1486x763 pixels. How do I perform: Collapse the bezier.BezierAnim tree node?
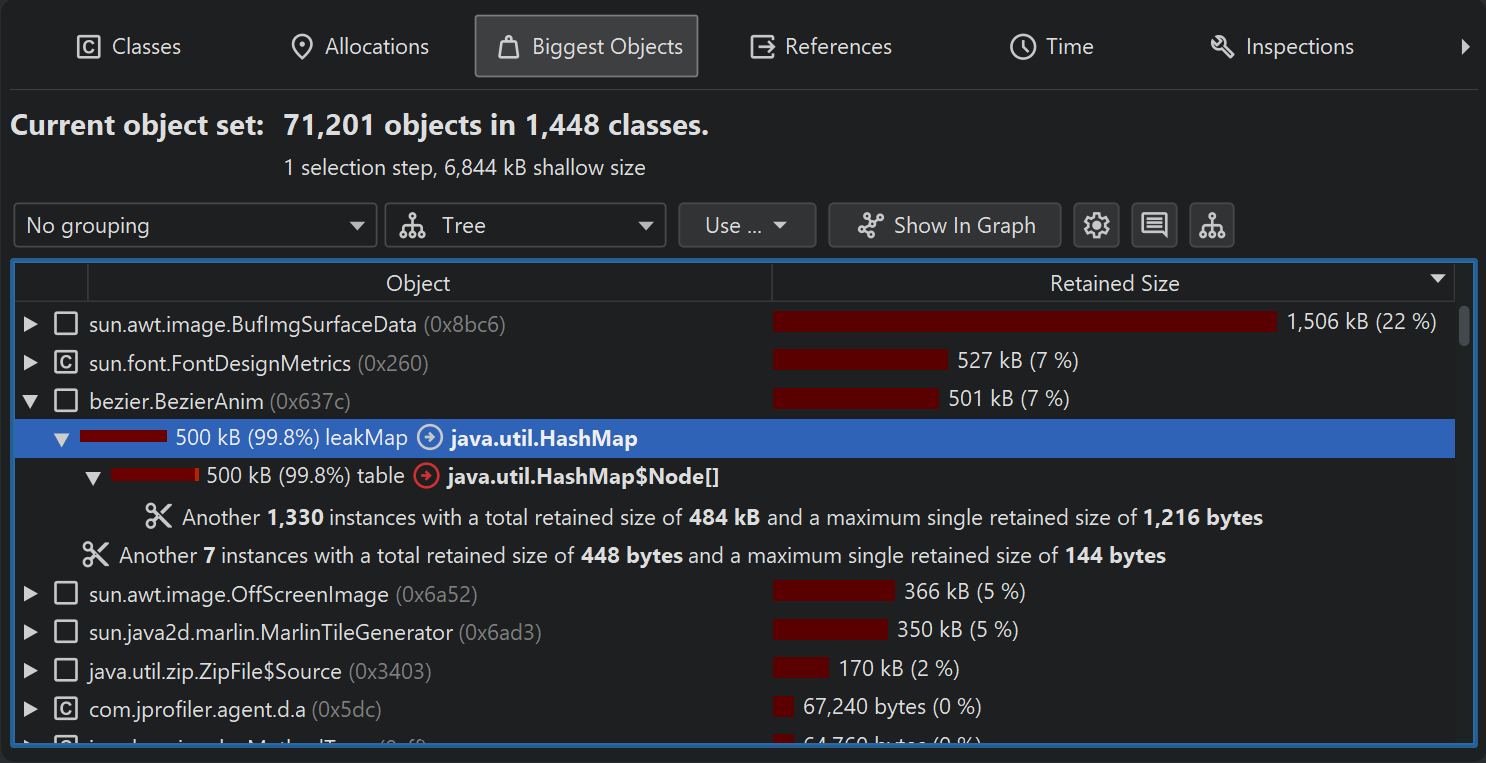(31, 401)
